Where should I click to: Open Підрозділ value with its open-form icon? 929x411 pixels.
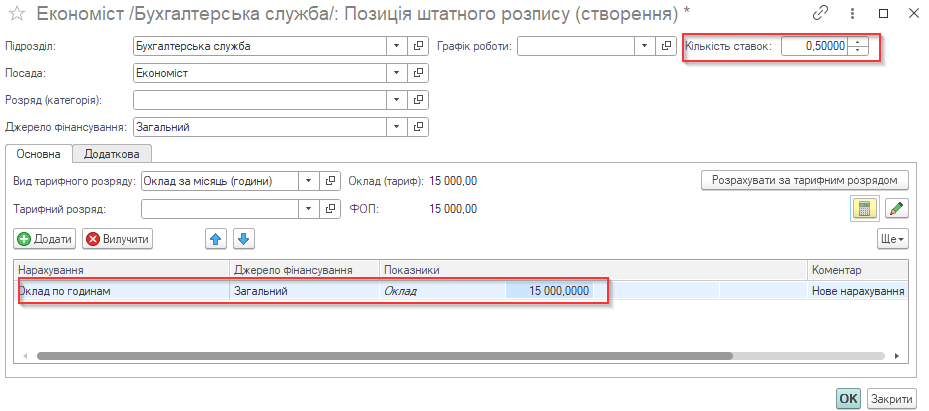tap(418, 46)
